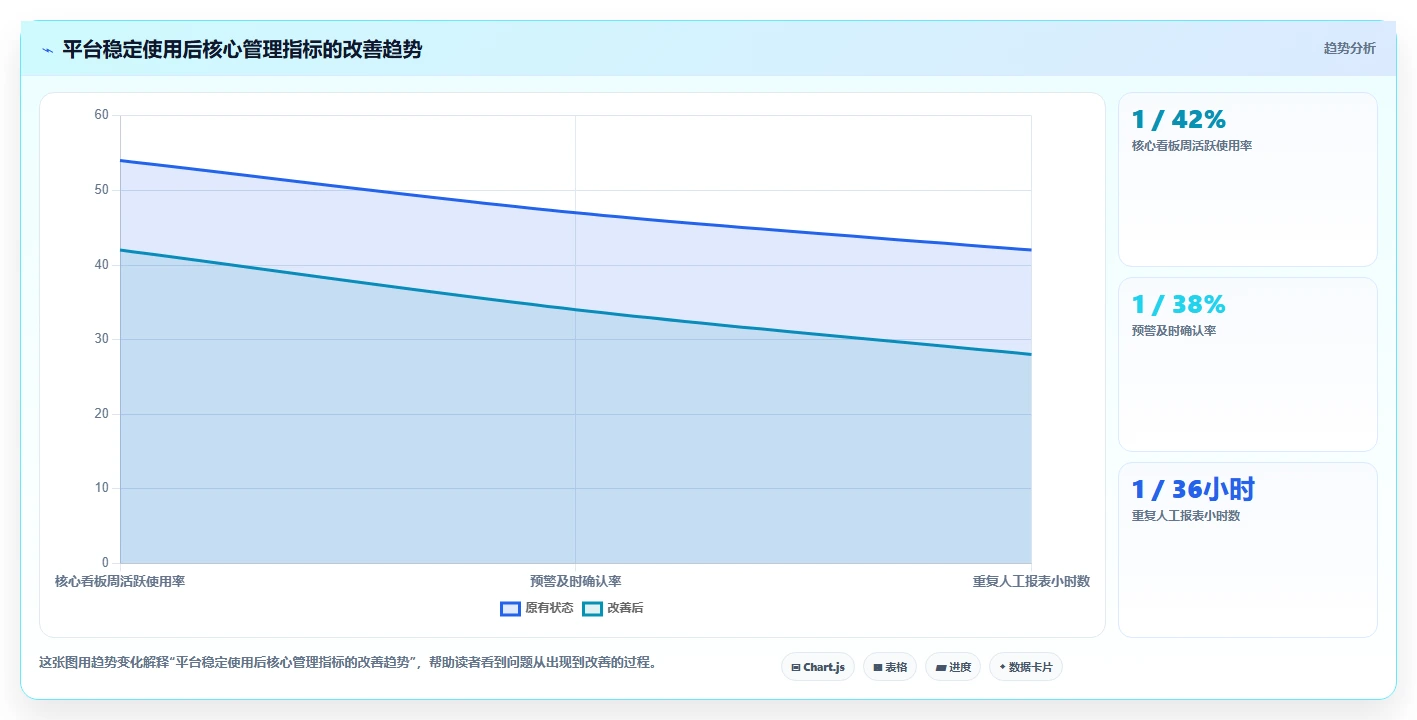The image size is (1417, 720).
Task: Click the x-axis label 重复人工报表小时数
Action: coord(1031,581)
